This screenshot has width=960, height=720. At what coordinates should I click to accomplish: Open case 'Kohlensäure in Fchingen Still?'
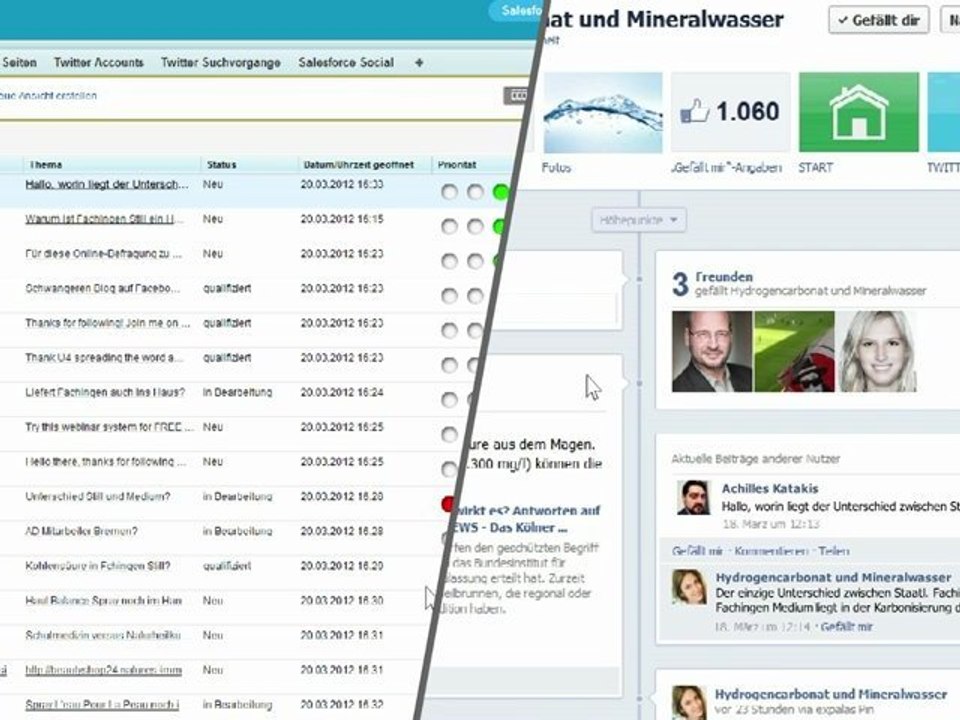click(98, 566)
